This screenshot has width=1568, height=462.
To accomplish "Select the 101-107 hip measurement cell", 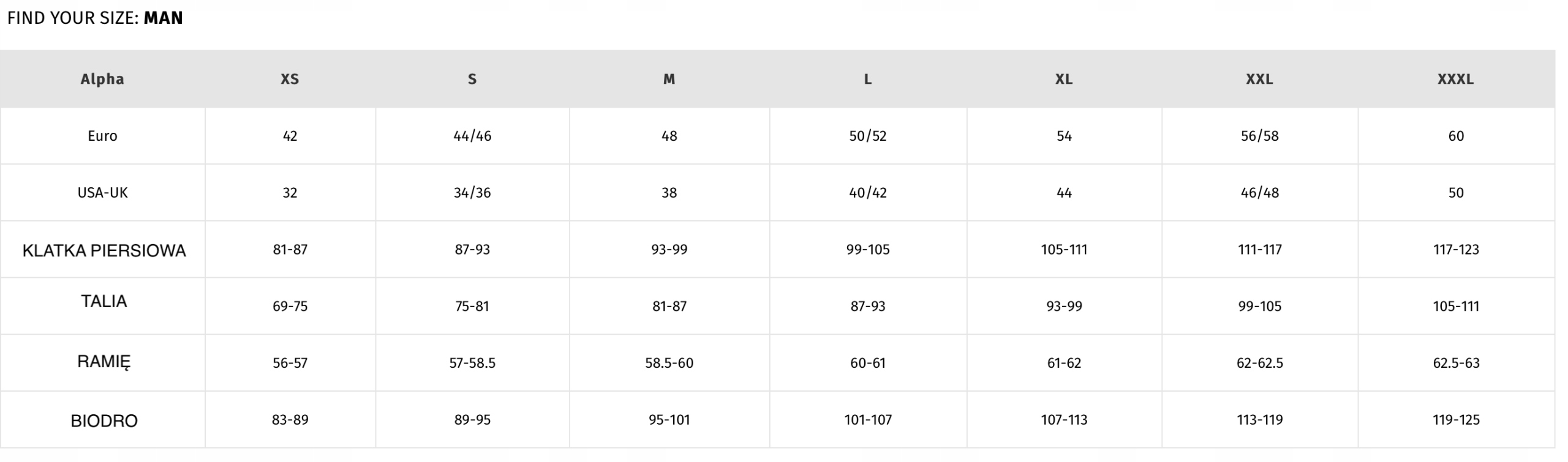I will 867,420.
